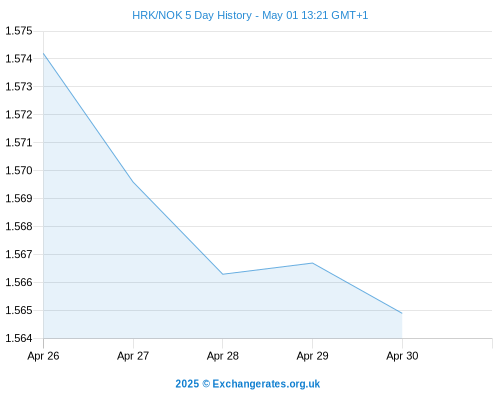The height and width of the screenshot is (400, 495).
Task: Select the Apr 27 axis label
Action: tap(133, 356)
